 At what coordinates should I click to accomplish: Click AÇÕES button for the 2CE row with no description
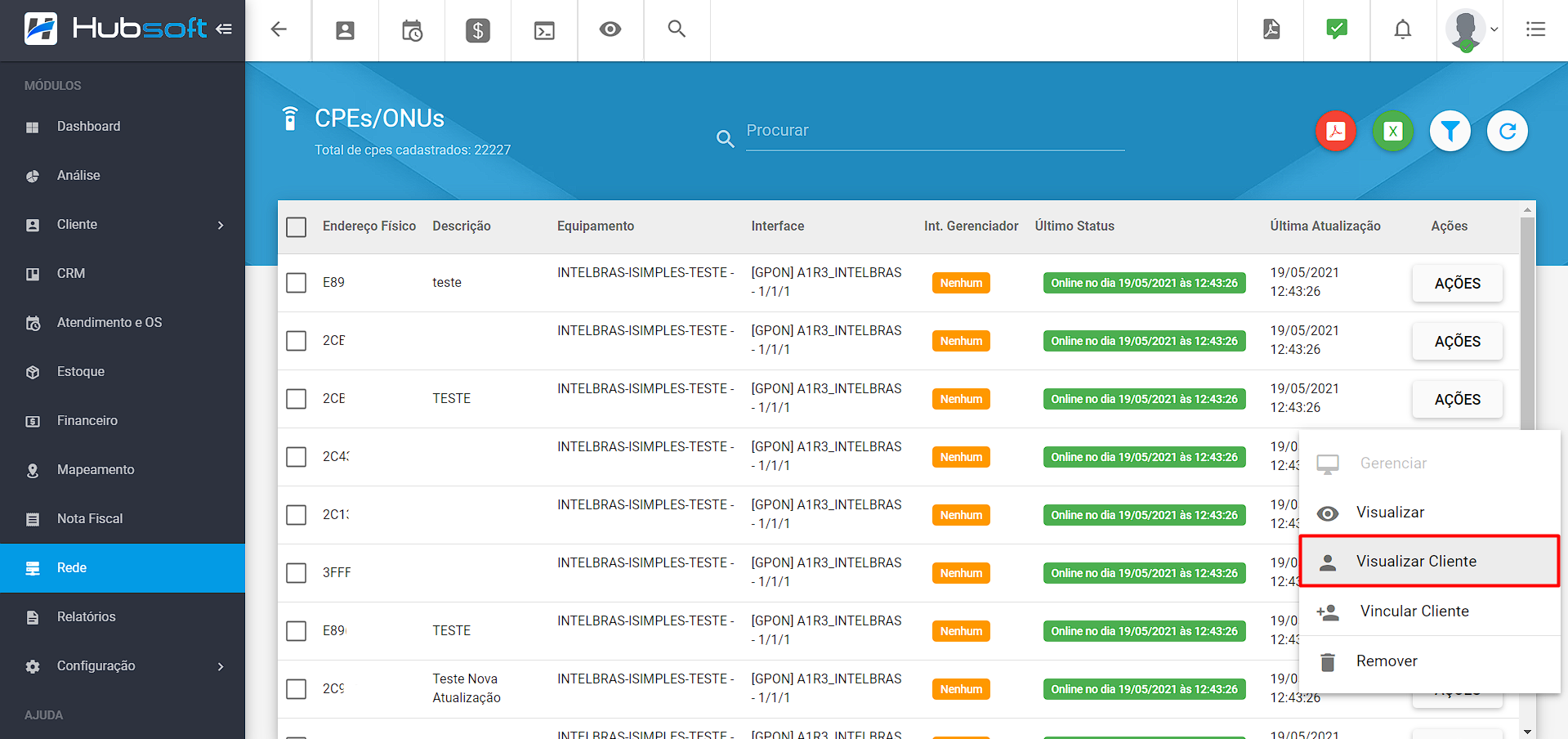click(x=1457, y=342)
